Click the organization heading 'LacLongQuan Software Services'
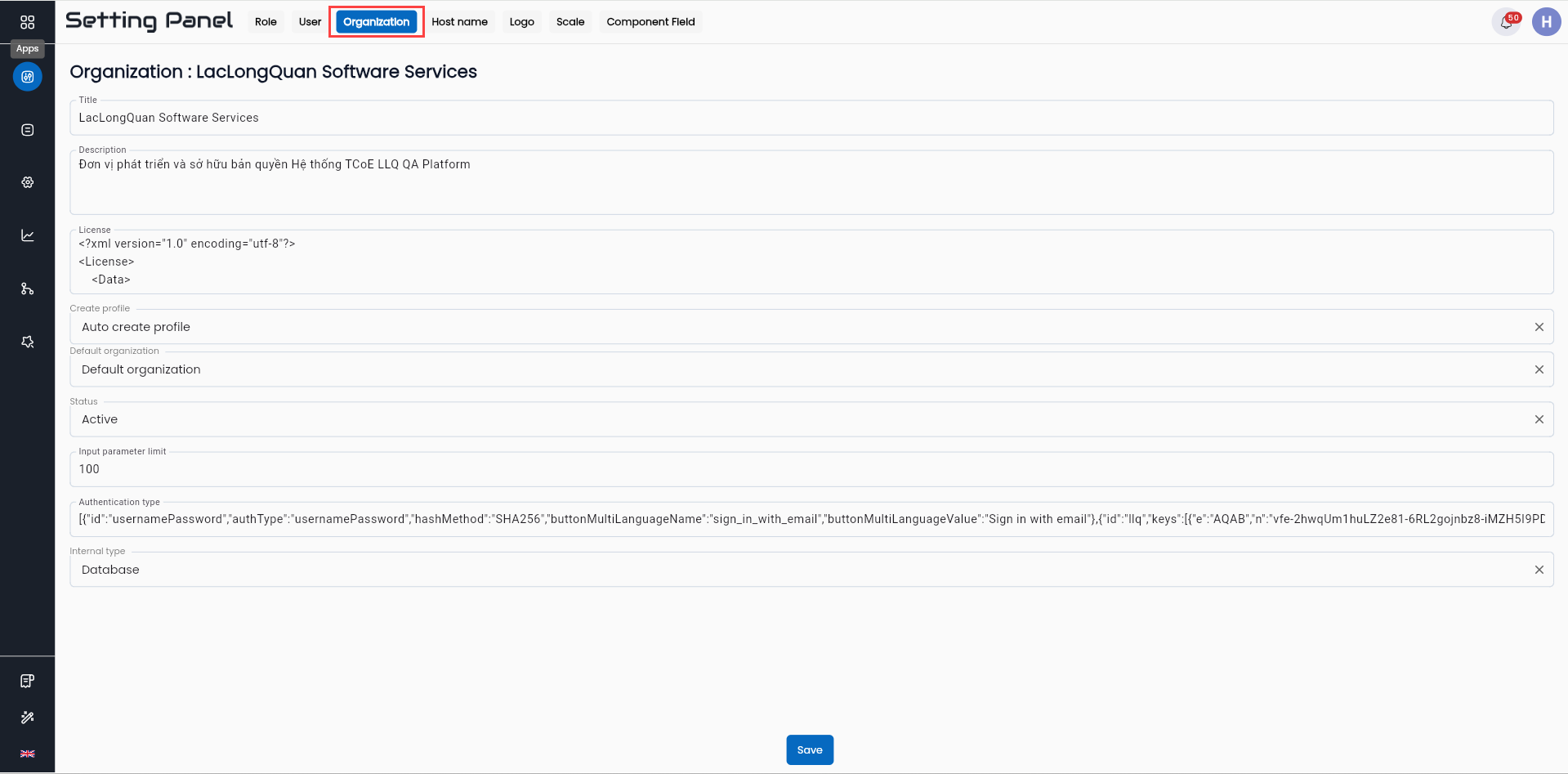 [336, 72]
